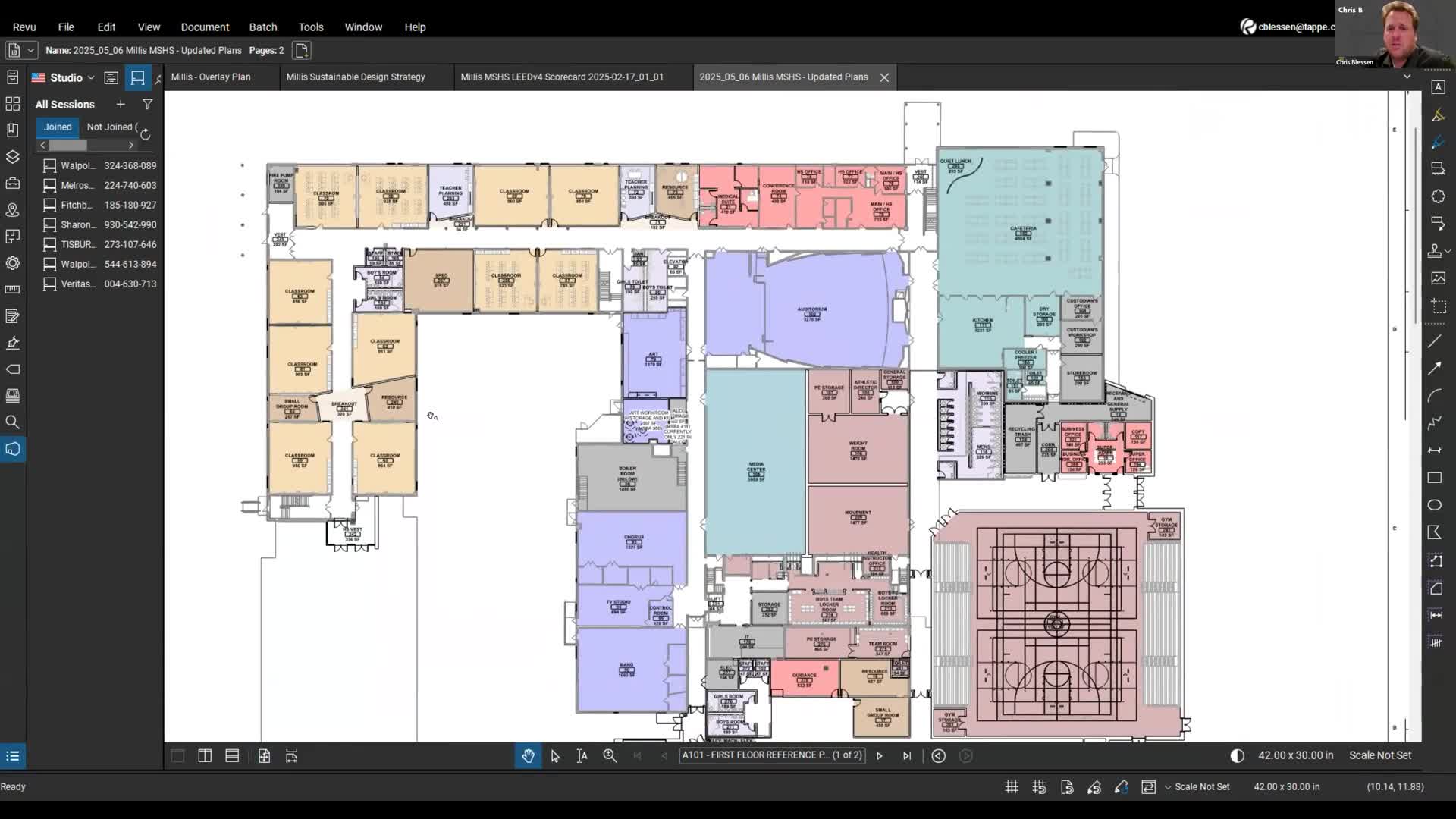Image resolution: width=1456 pixels, height=819 pixels.
Task: Open the Scale Not Set dropdown
Action: pos(1197,787)
